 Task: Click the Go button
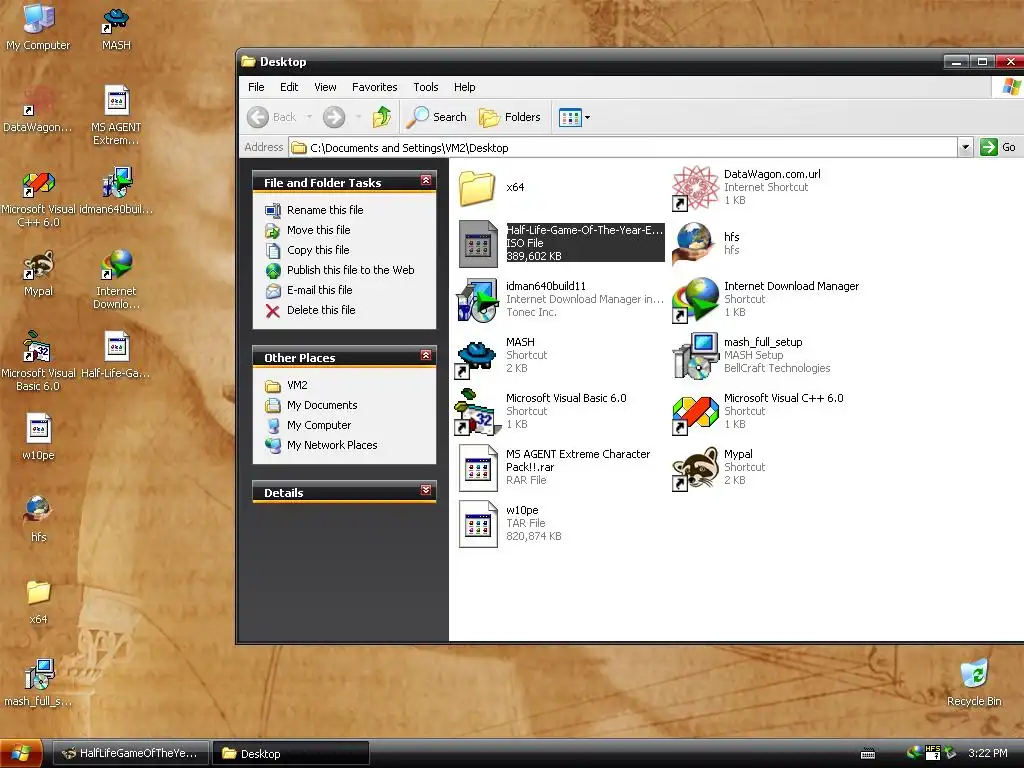point(999,148)
